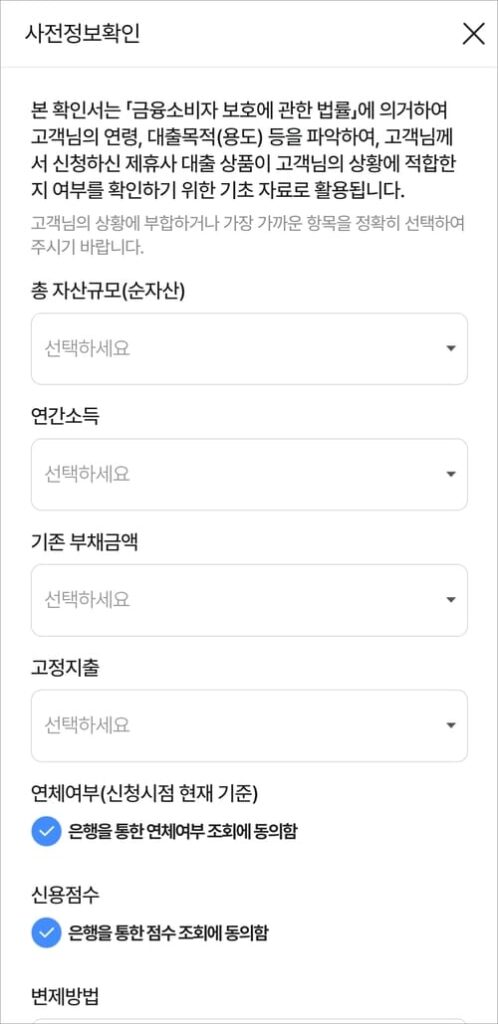Click the 은행을 통한 점수 조회에 동의함 label
The image size is (498, 1024).
click(168, 933)
